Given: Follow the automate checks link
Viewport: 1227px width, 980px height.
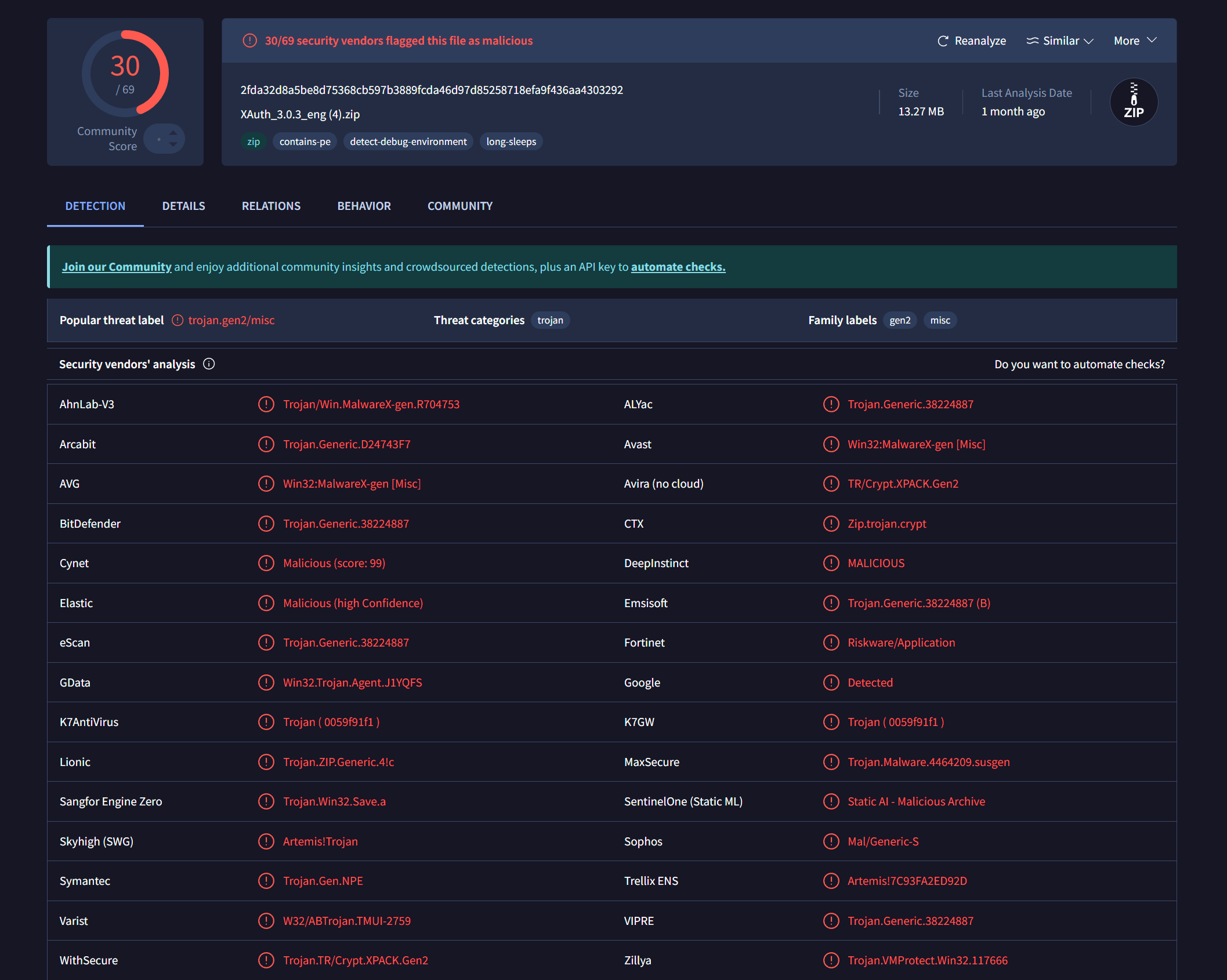Looking at the screenshot, I should (x=678, y=267).
